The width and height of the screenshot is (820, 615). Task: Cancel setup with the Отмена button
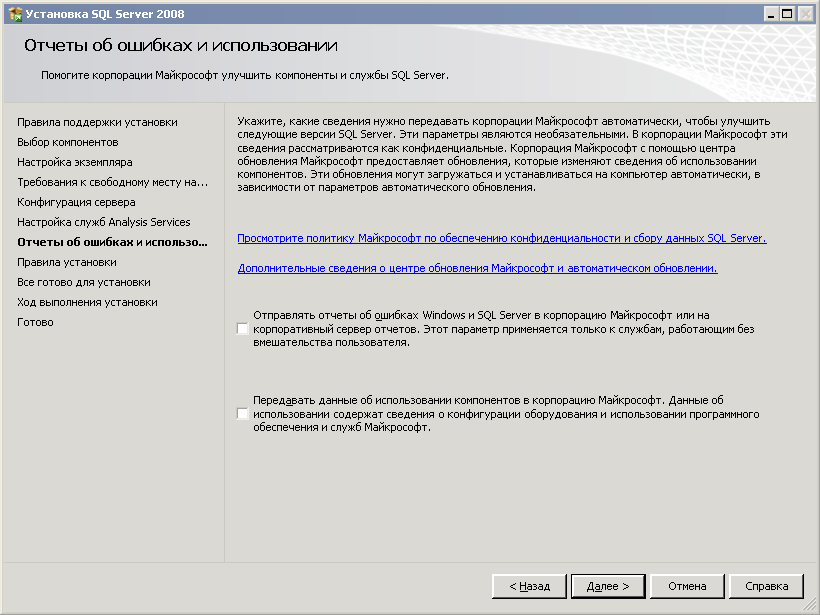click(x=687, y=586)
